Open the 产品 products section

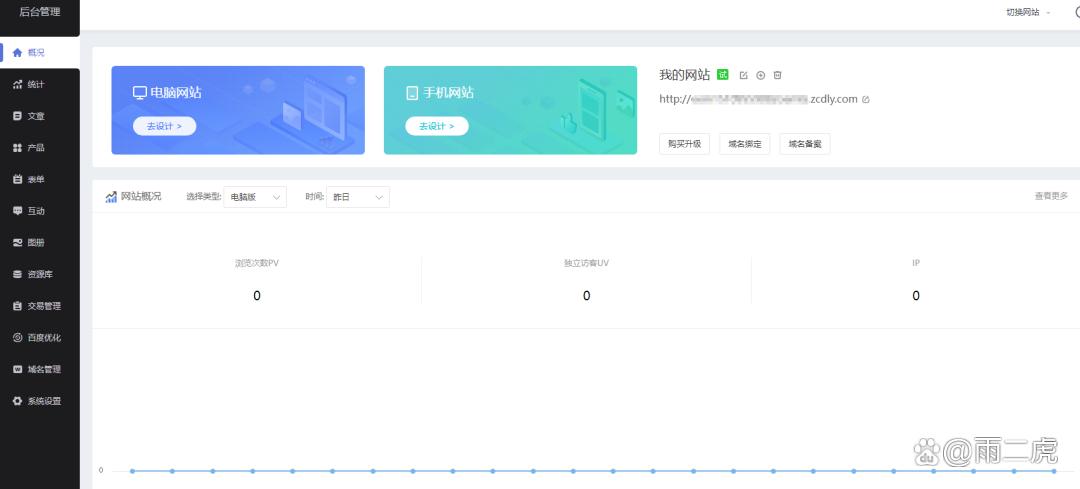[x=39, y=147]
